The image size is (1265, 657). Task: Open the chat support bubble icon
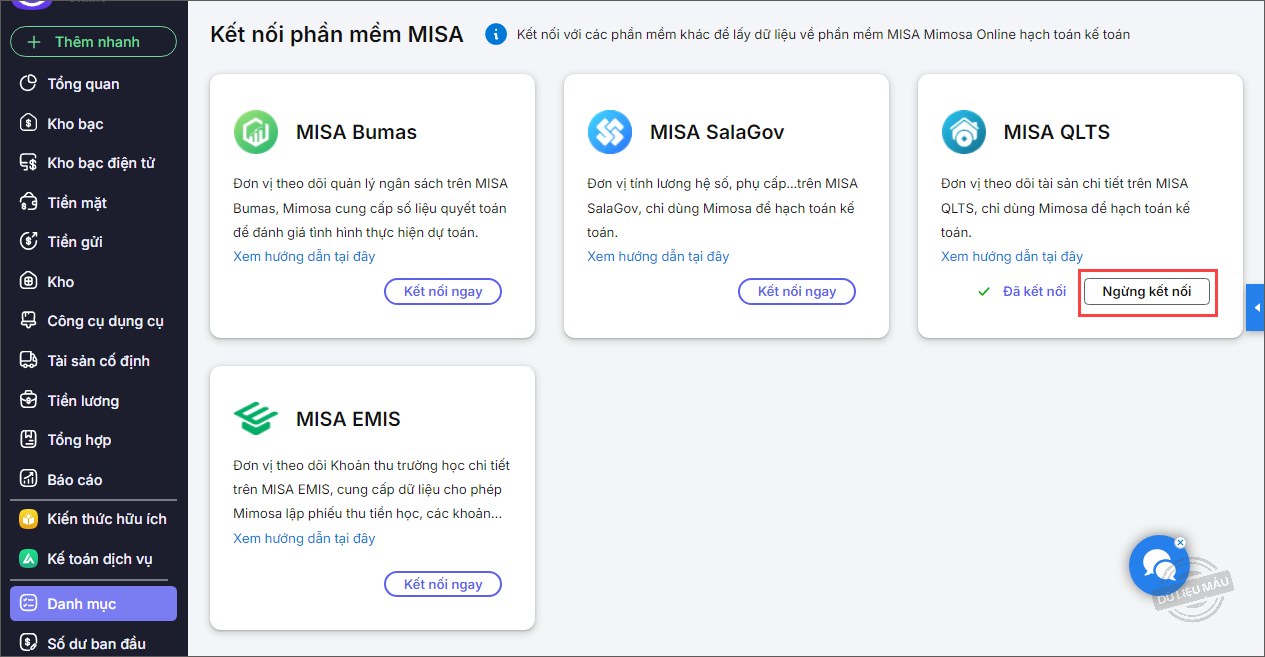click(1158, 566)
